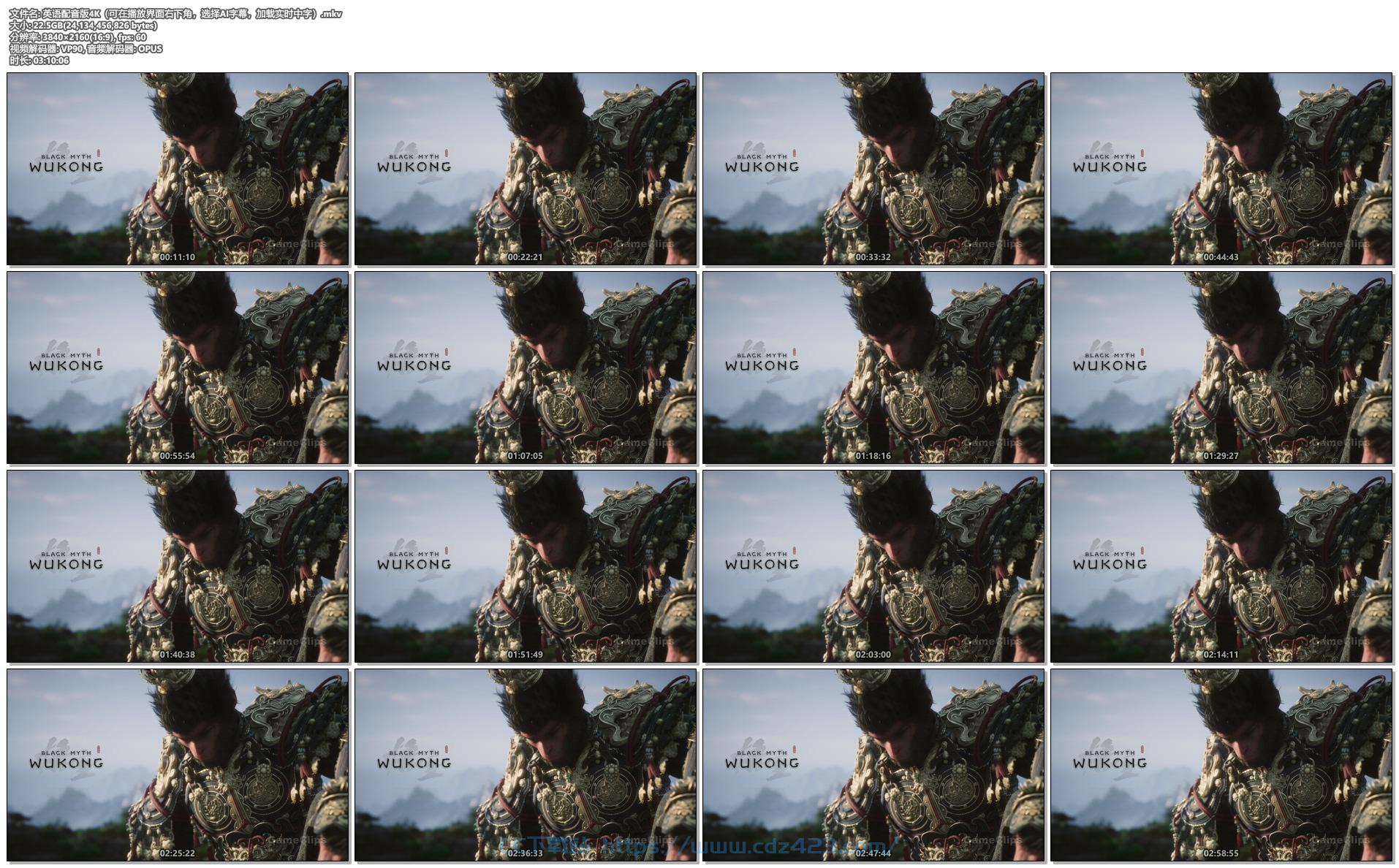Select the thumbnail stamped 00:11:10
1399x868 pixels.
[x=178, y=169]
